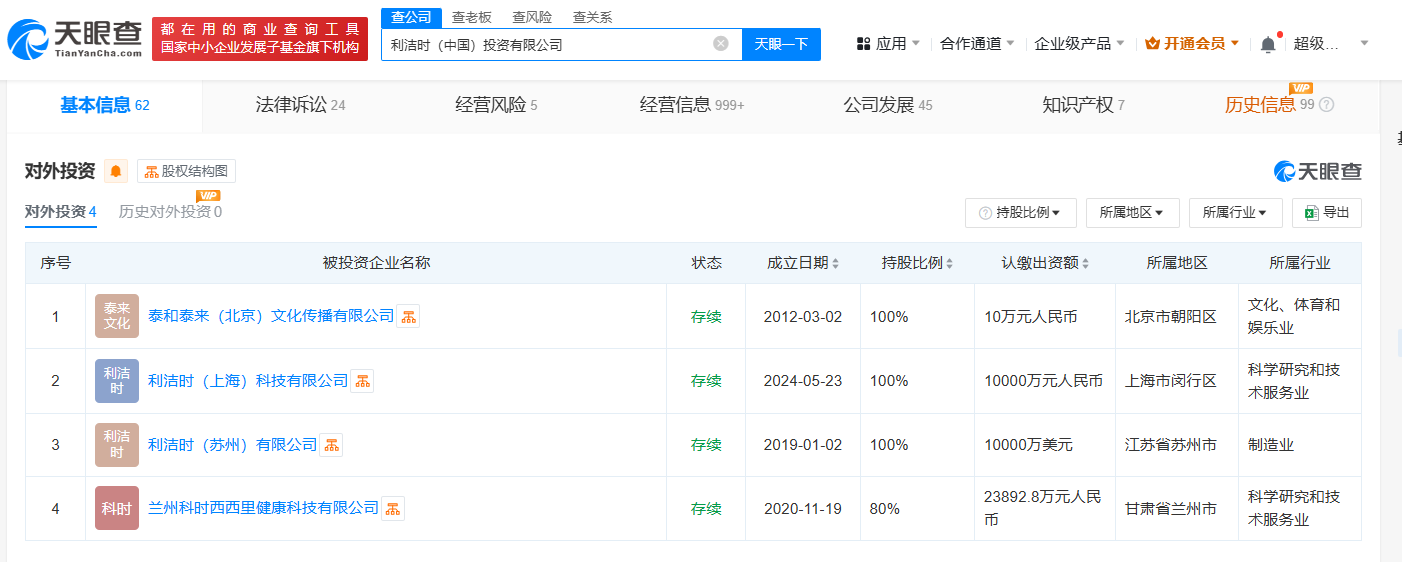This screenshot has height=562, width=1402.
Task: Click the 股权结构图 button
Action: [x=186, y=171]
